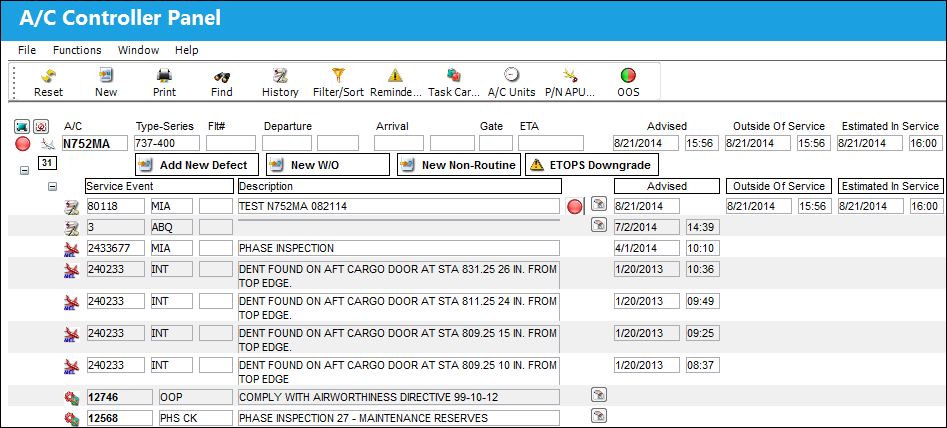Image resolution: width=947 pixels, height=428 pixels.
Task: Click the MEL plane icon for 2433677
Action: pos(71,248)
